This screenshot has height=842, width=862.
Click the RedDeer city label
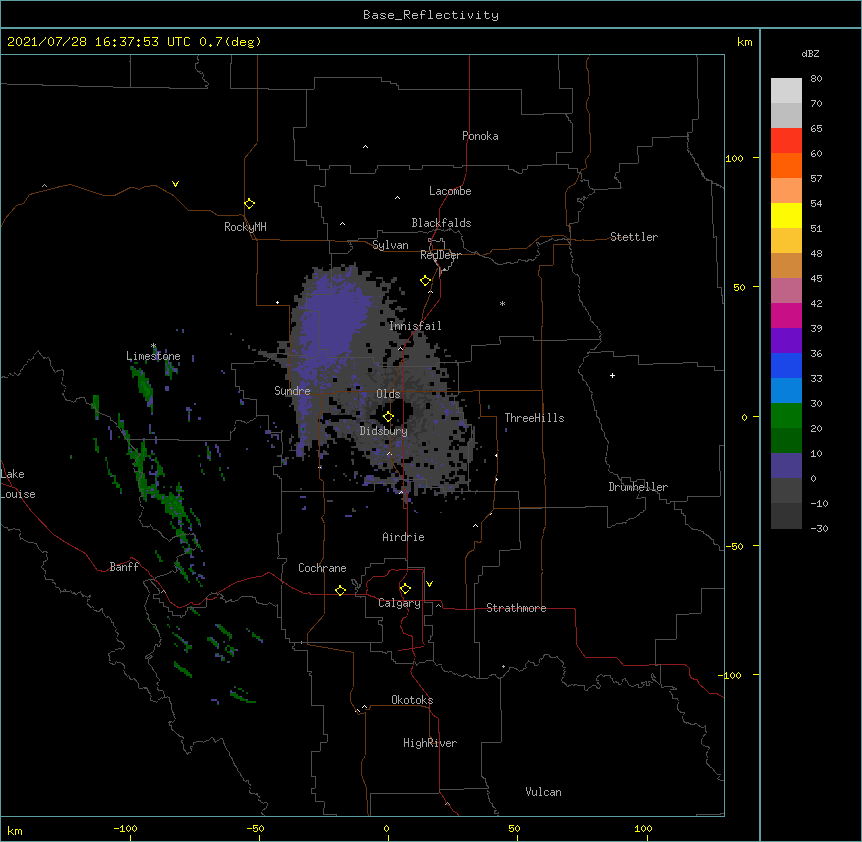coord(440,255)
